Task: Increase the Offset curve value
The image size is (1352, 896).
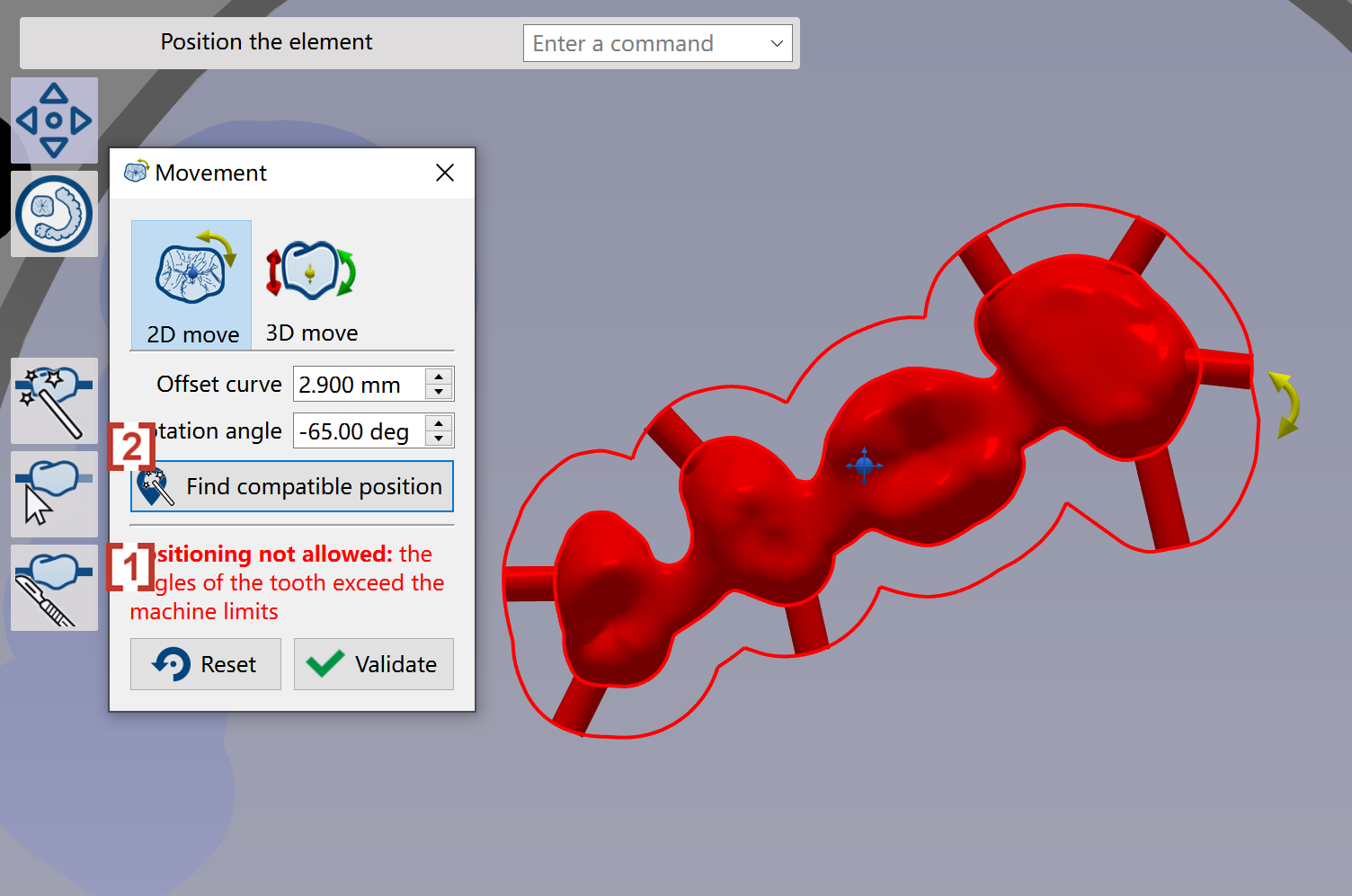Action: pos(439,377)
